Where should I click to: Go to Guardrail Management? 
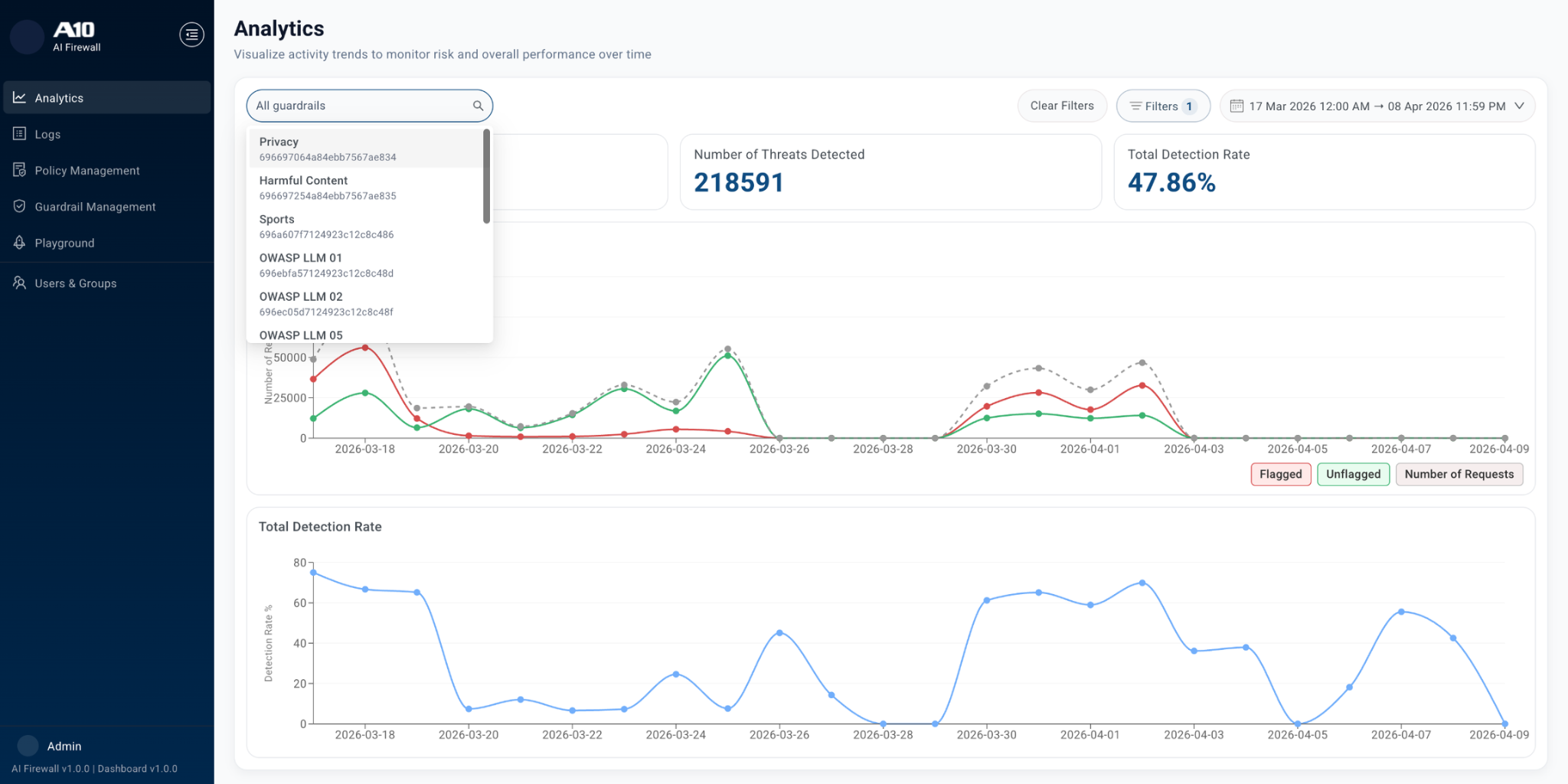coord(95,207)
